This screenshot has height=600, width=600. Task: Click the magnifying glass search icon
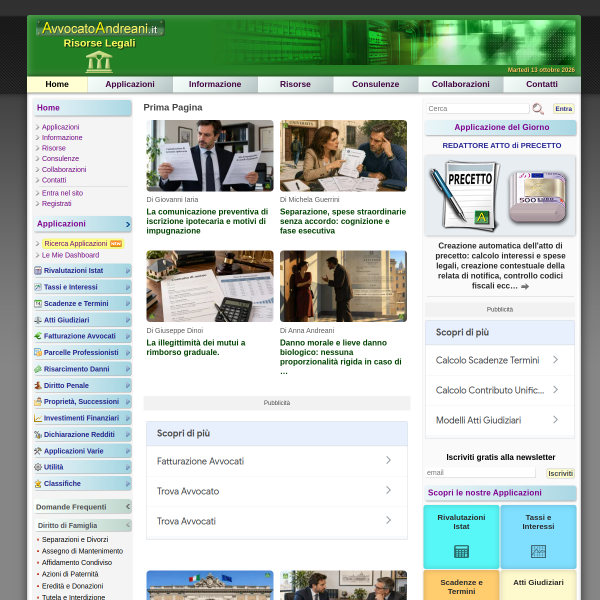point(538,109)
